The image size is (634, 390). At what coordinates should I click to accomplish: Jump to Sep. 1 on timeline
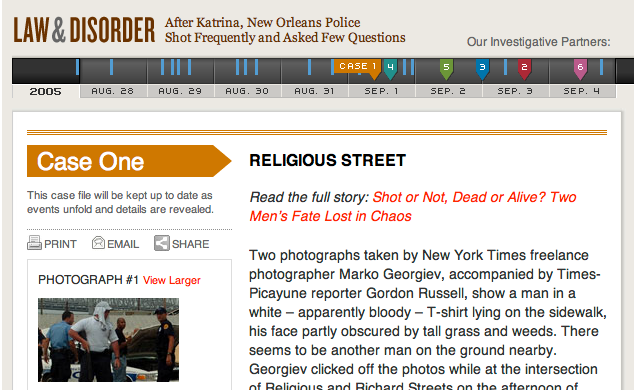coord(382,91)
